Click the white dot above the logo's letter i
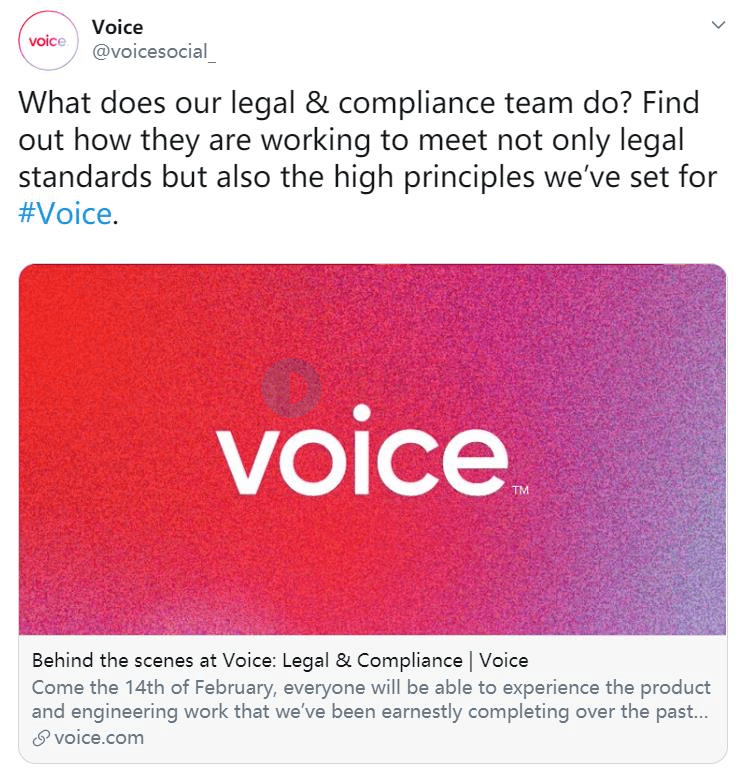This screenshot has height=776, width=746. coord(362,413)
